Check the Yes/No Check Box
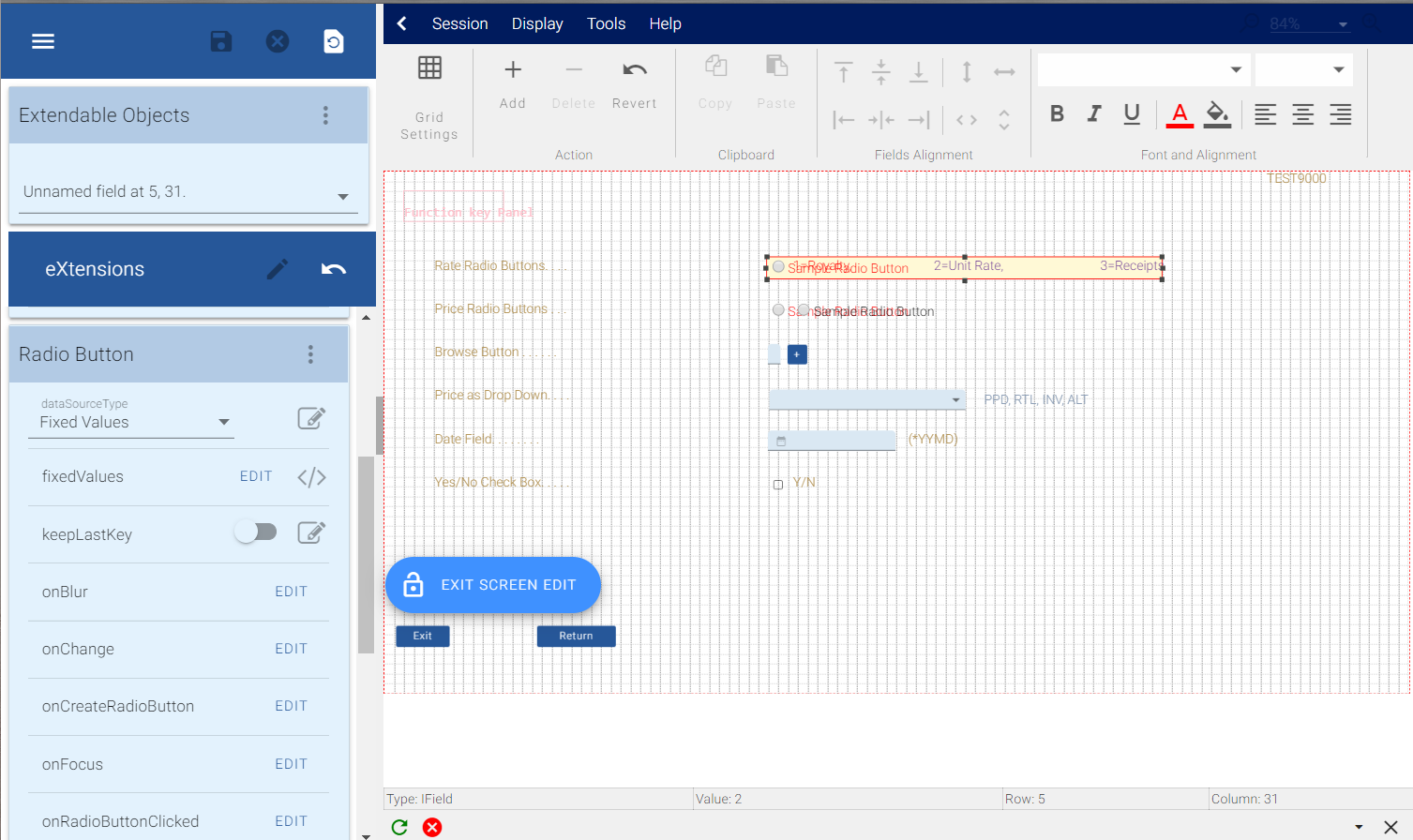Image resolution: width=1413 pixels, height=840 pixels. [778, 485]
